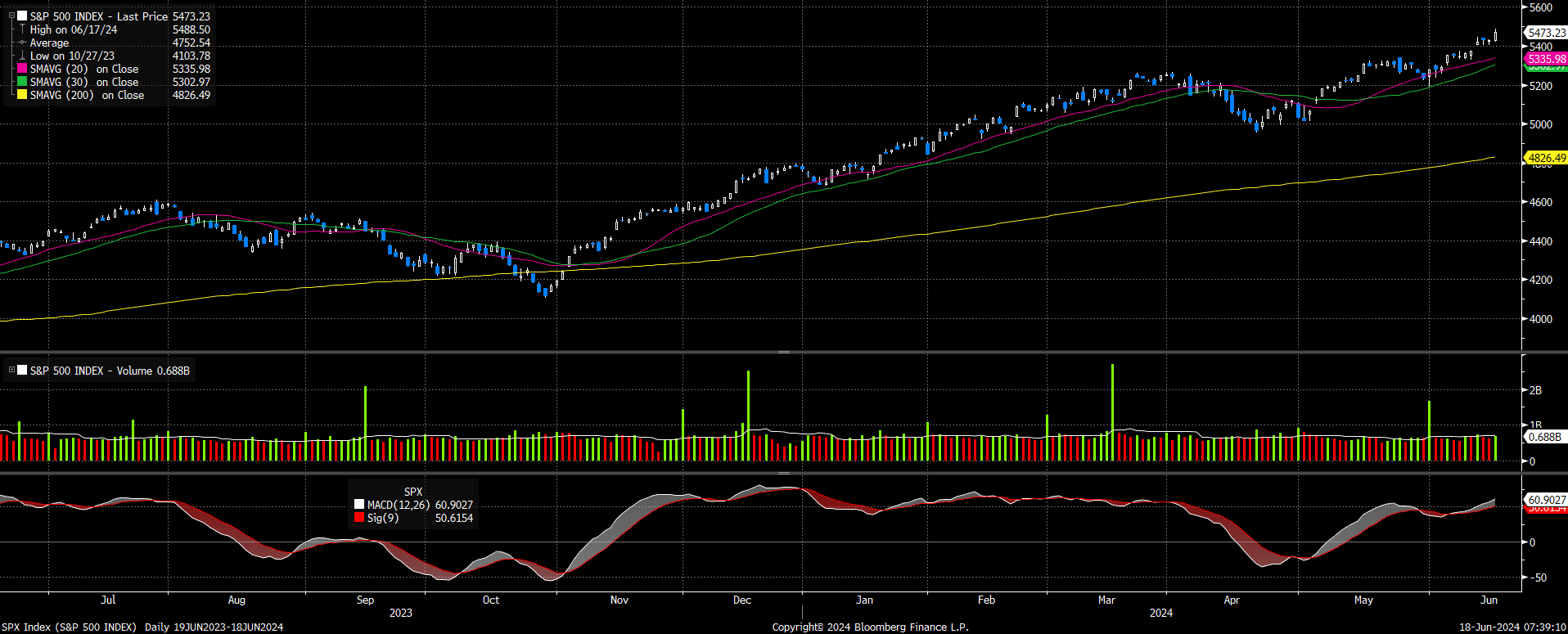
Task: Click the 'Dec' x-axis month label
Action: point(742,600)
